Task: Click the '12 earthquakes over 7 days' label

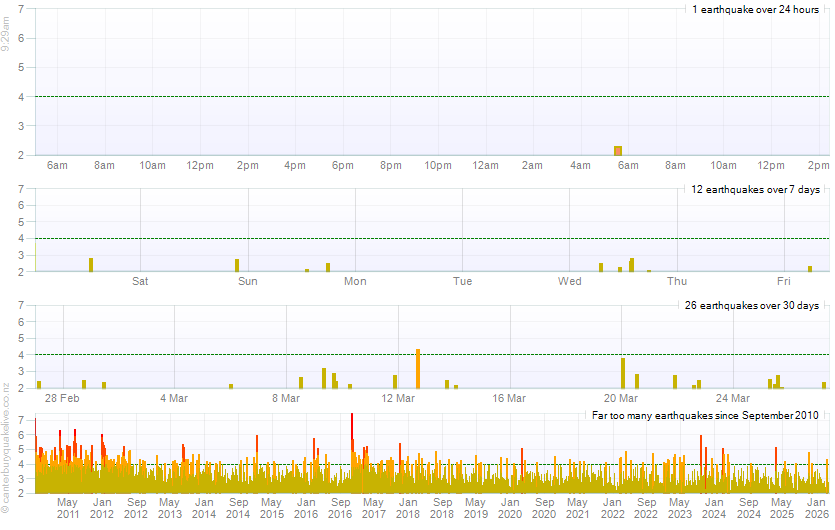Action: click(755, 189)
